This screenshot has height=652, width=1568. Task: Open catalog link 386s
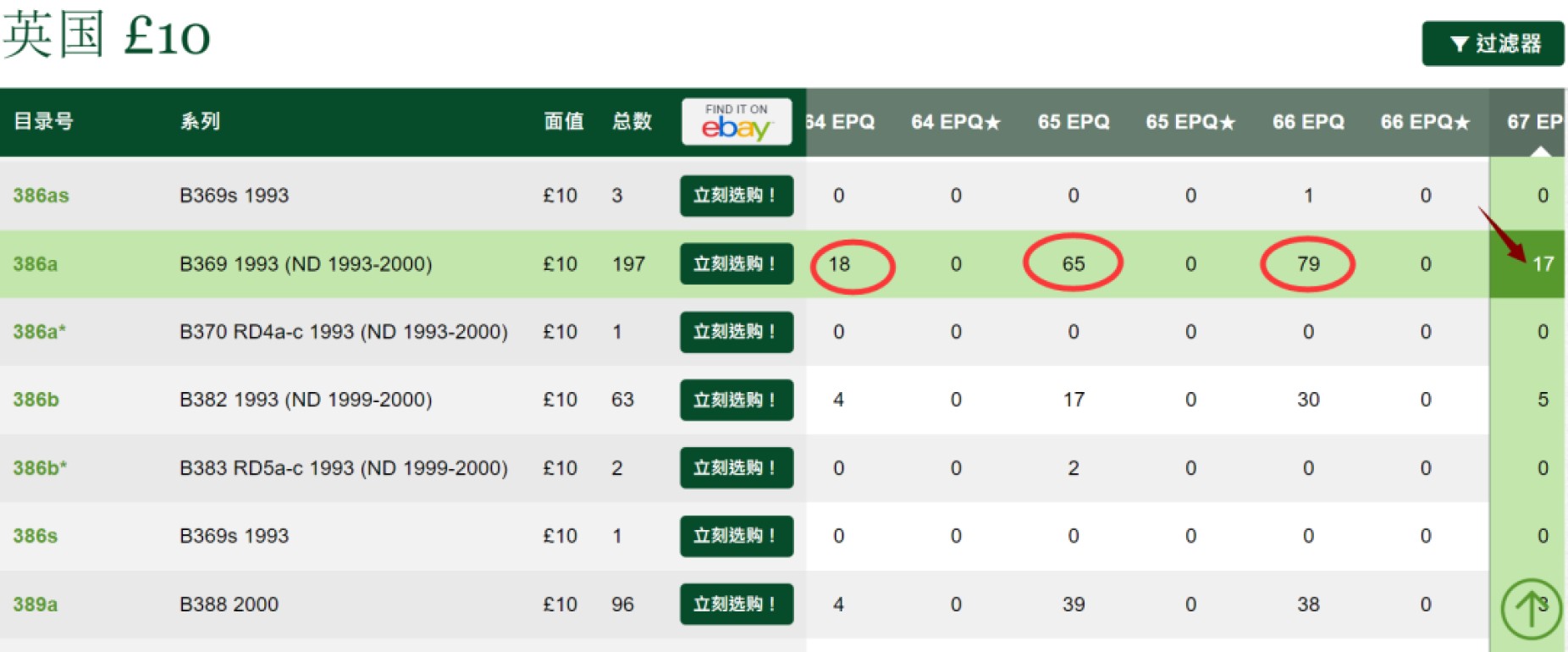tap(36, 536)
